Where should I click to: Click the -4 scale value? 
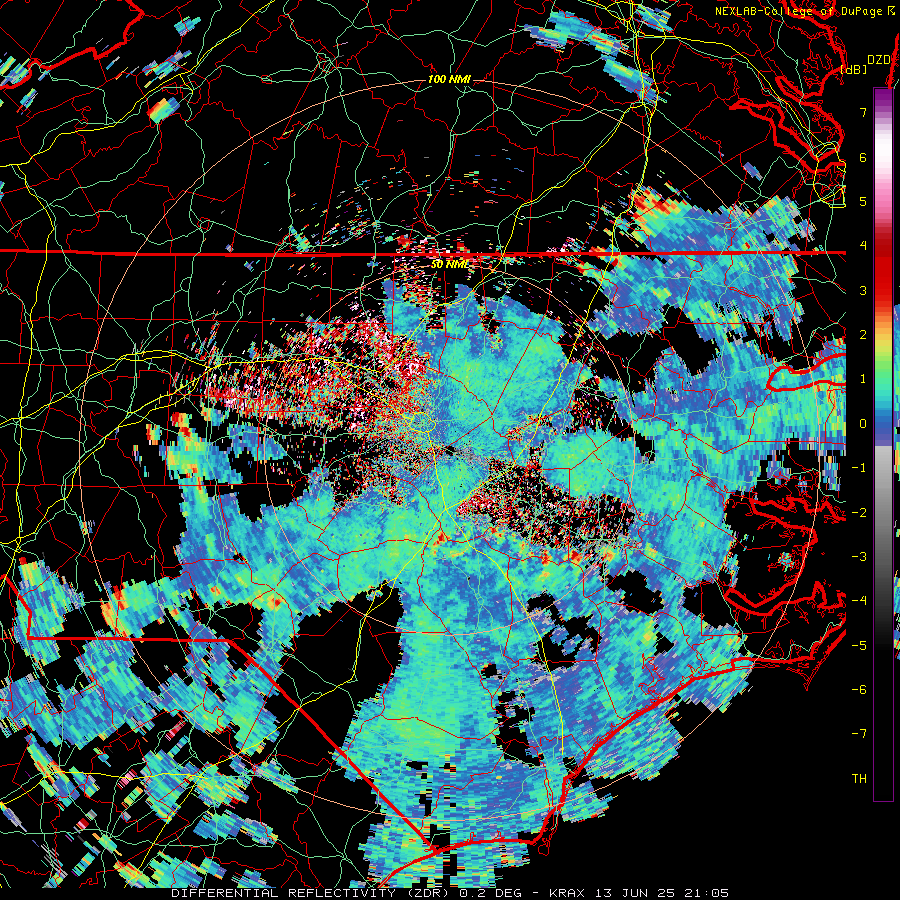[x=859, y=601]
